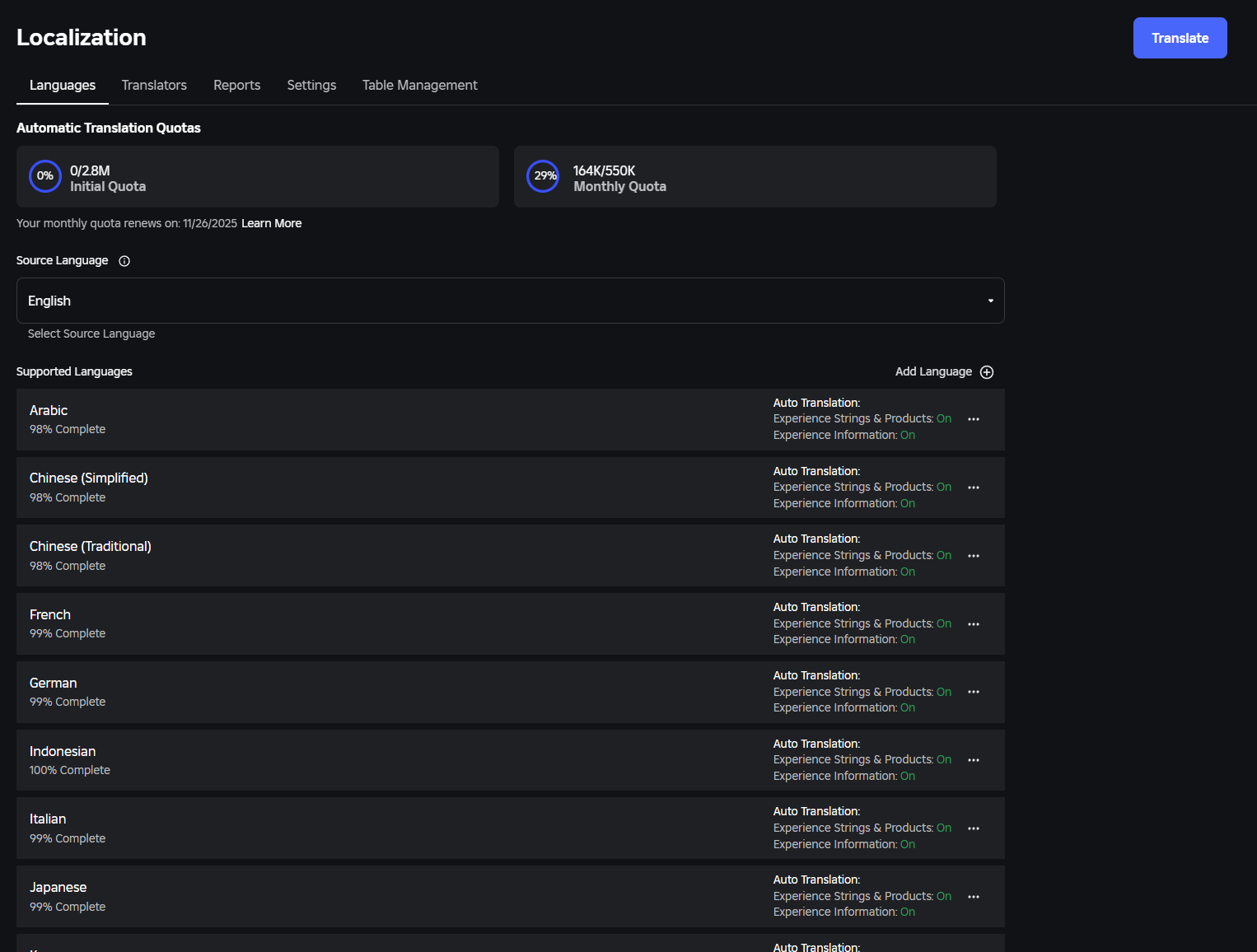Select the Arabic language row name
Screen dimensions: 1257x952
pos(49,411)
